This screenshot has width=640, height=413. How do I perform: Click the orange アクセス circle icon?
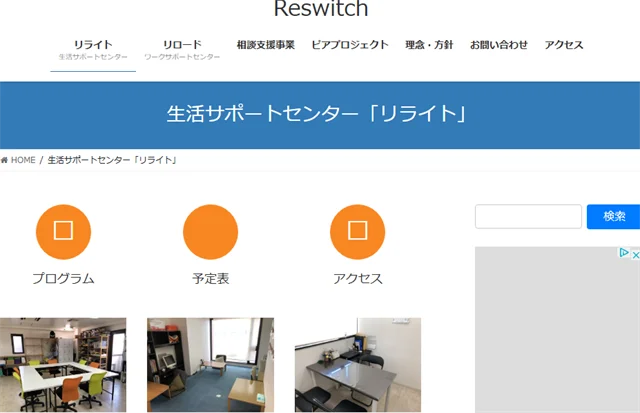point(357,231)
